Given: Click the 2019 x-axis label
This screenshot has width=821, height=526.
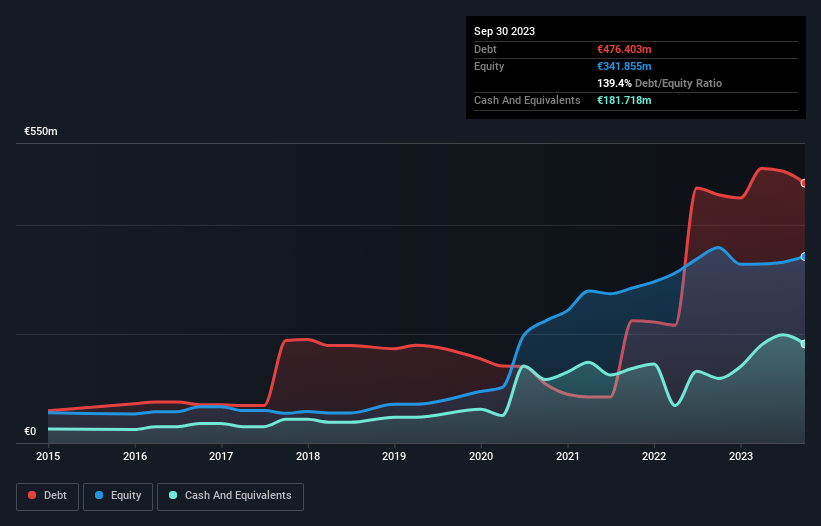Looking at the screenshot, I should click(x=394, y=456).
